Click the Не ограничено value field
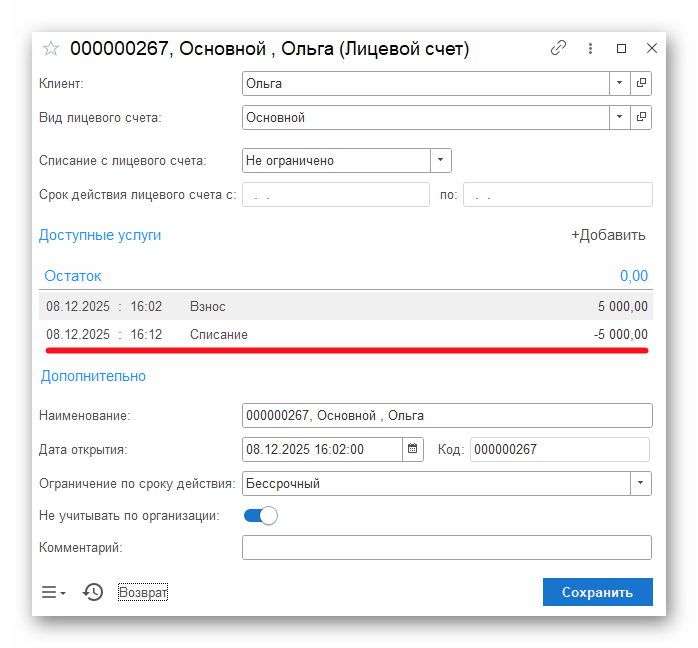This screenshot has height=648, width=698. [337, 160]
